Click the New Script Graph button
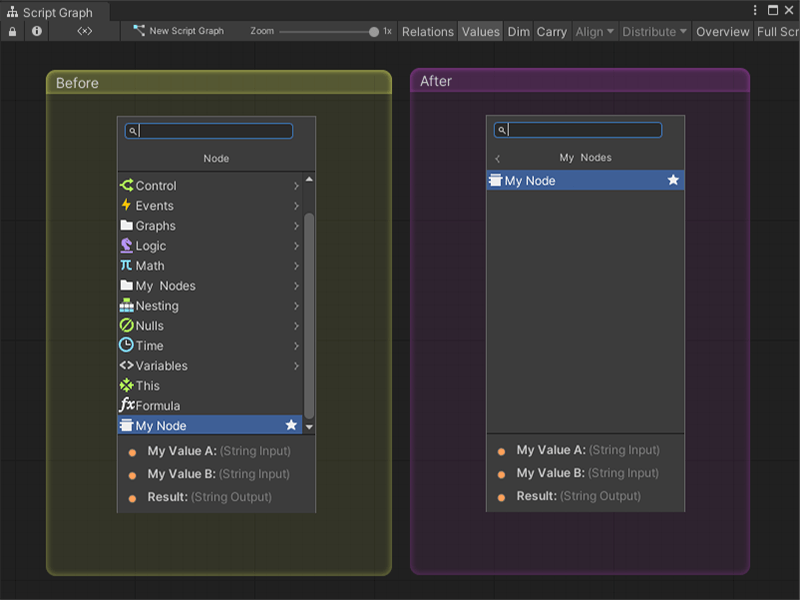800x600 pixels. (186, 31)
